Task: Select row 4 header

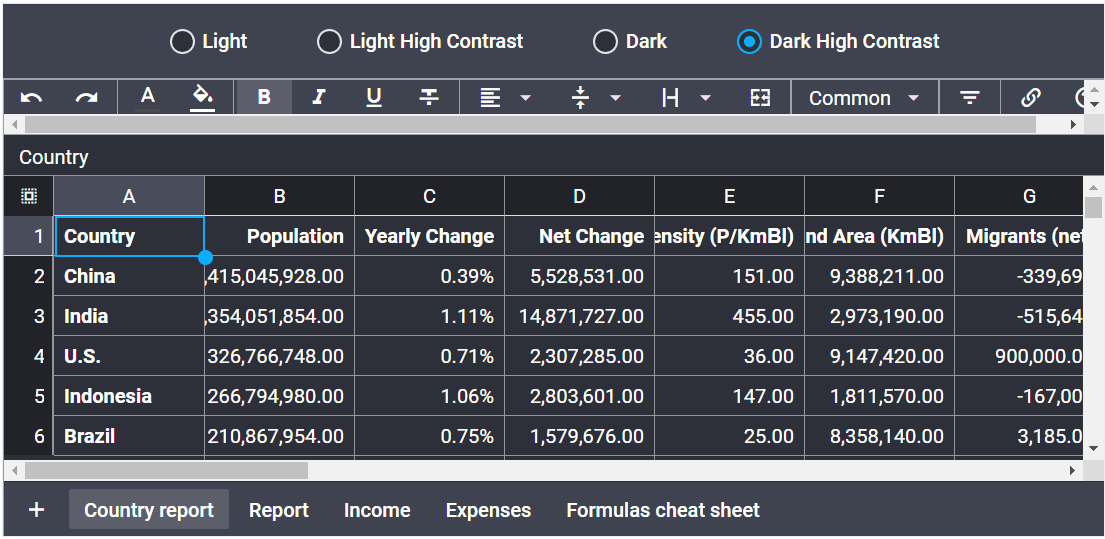Action: pyautogui.click(x=29, y=356)
